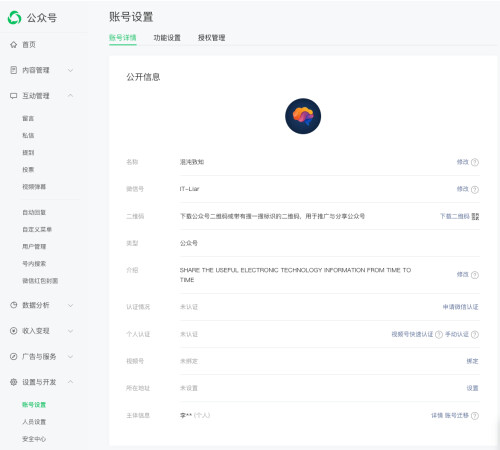Click QR code icon beside 下载二维码

[475, 216]
